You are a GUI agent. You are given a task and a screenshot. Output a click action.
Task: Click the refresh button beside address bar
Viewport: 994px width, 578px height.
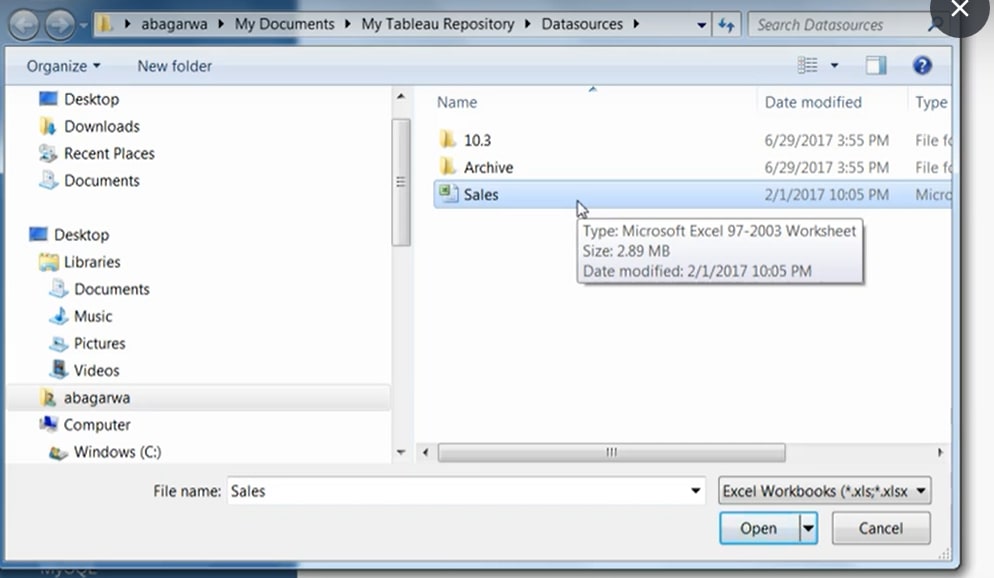click(726, 25)
